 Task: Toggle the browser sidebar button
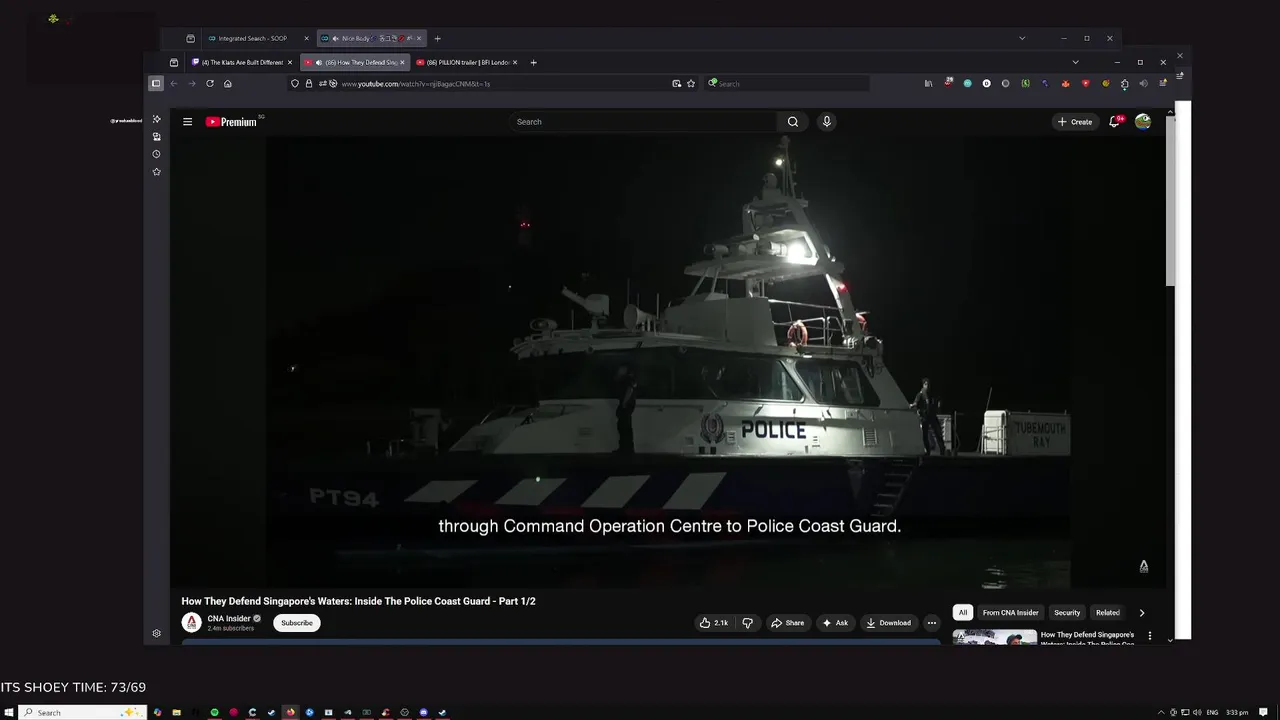(x=156, y=84)
